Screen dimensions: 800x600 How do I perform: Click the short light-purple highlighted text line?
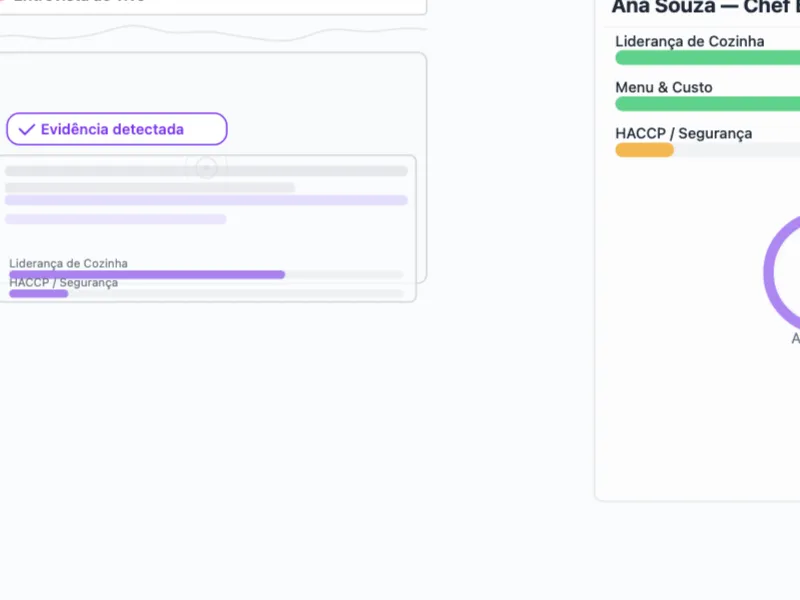coord(116,219)
